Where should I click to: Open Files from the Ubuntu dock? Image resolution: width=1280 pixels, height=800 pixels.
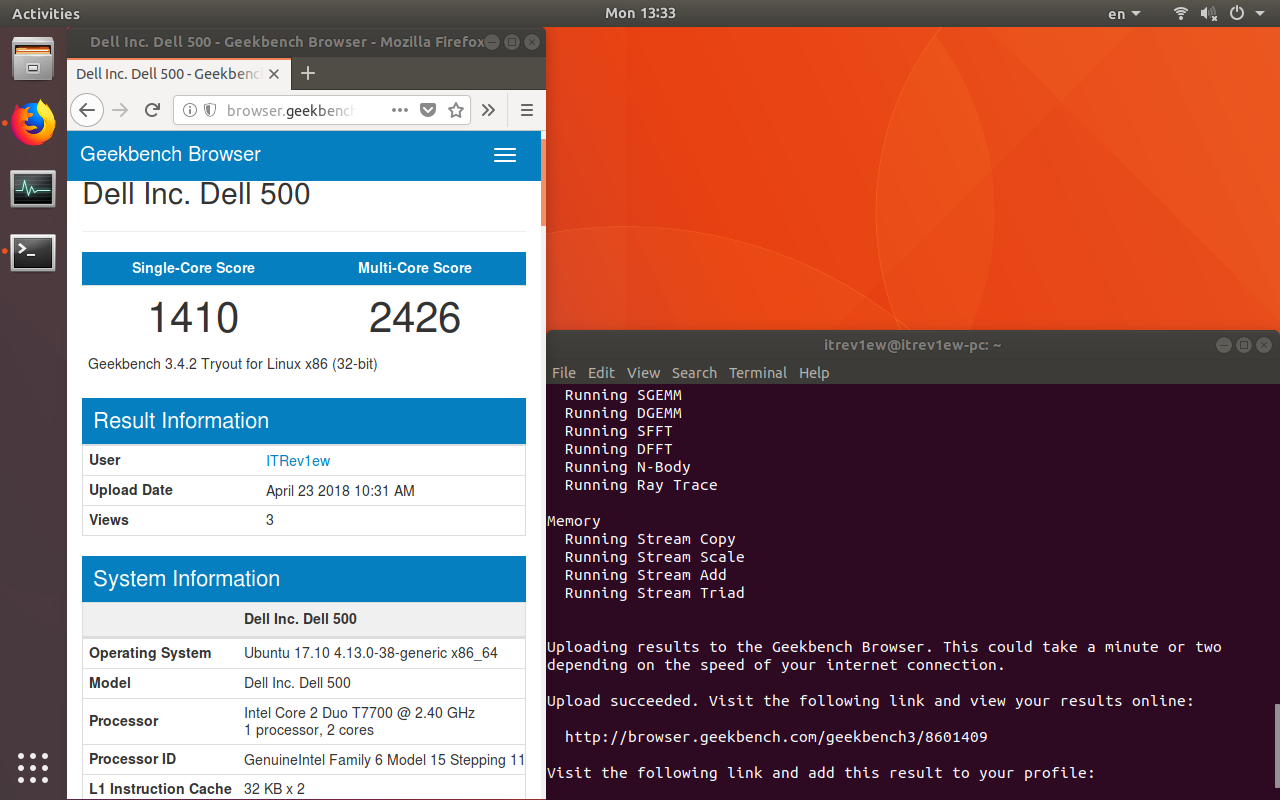(33, 59)
